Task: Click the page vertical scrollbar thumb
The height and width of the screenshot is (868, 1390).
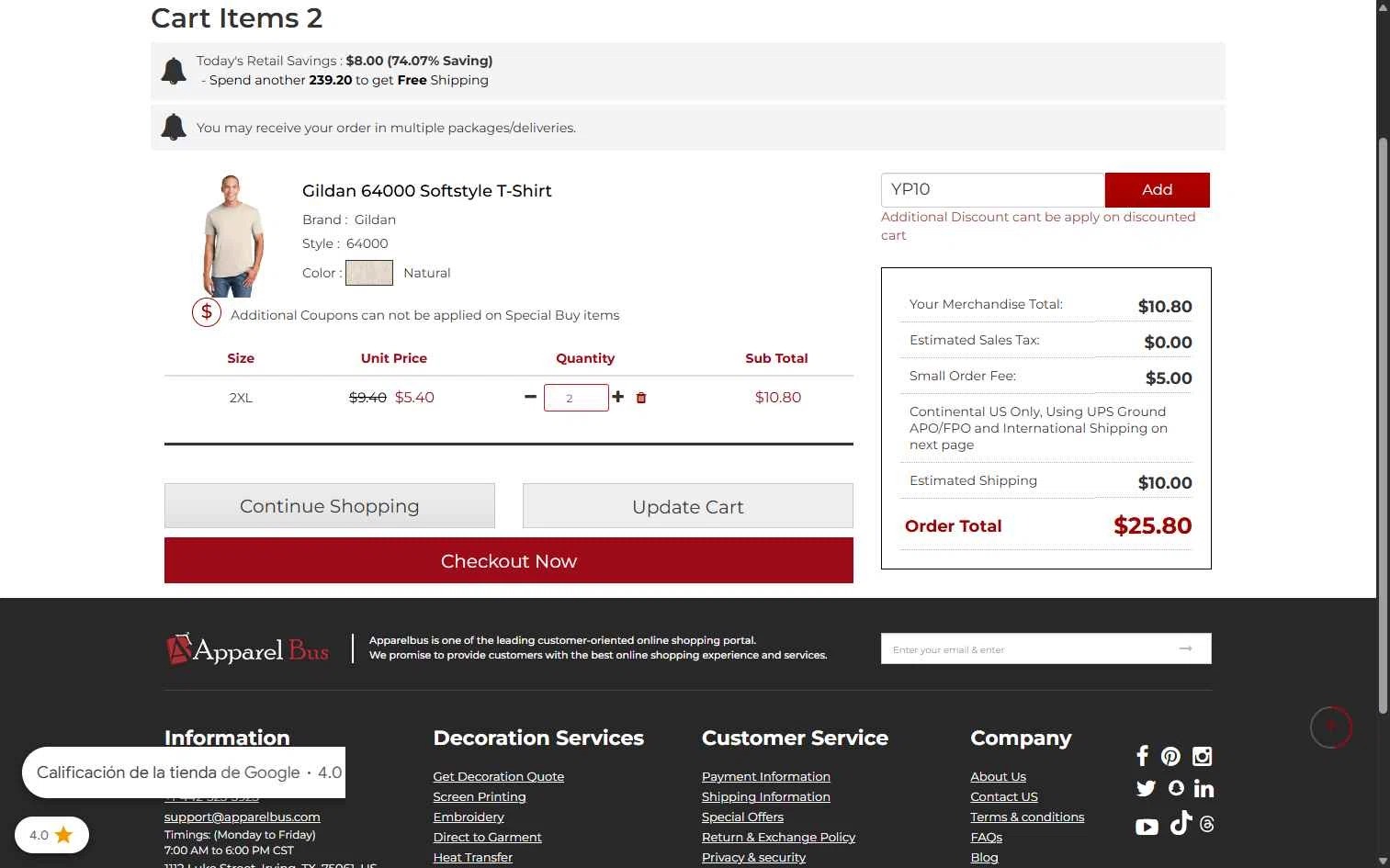Action: (x=1383, y=424)
